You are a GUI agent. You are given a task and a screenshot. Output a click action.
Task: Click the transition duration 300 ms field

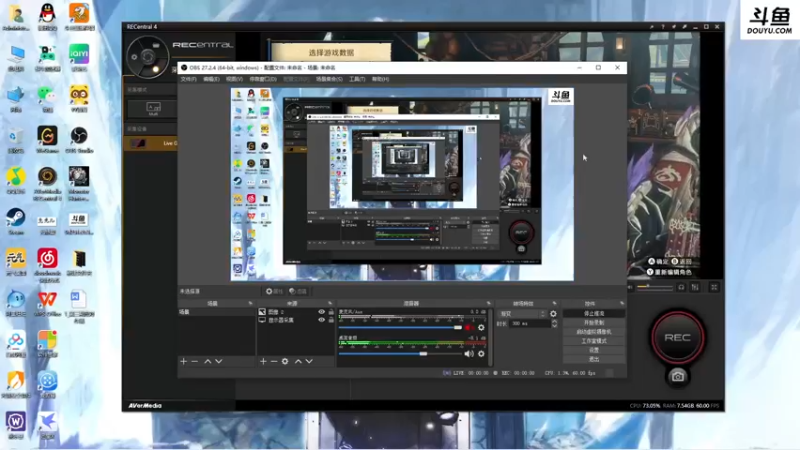[530, 323]
